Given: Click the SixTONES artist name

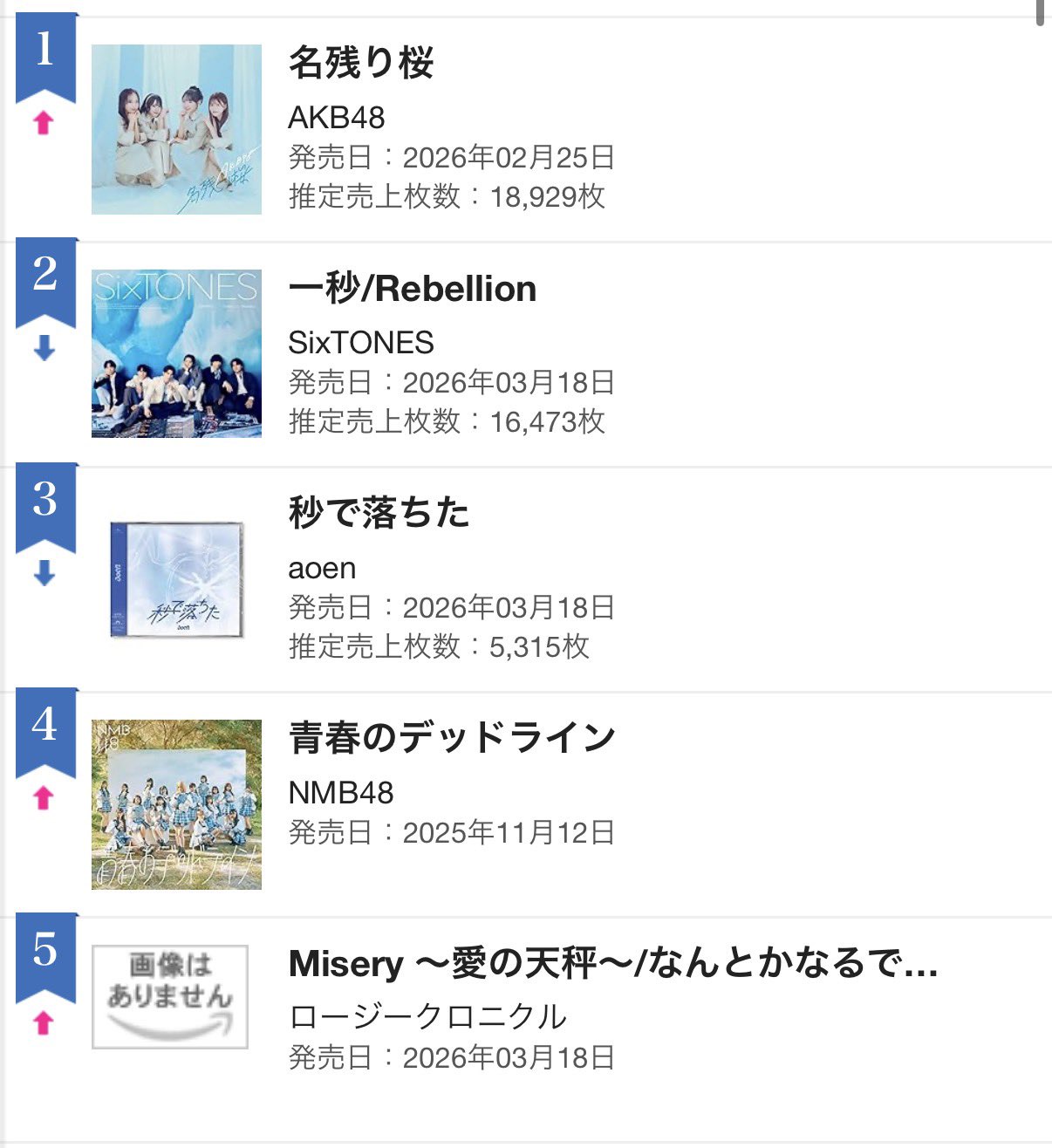Looking at the screenshot, I should click(360, 343).
